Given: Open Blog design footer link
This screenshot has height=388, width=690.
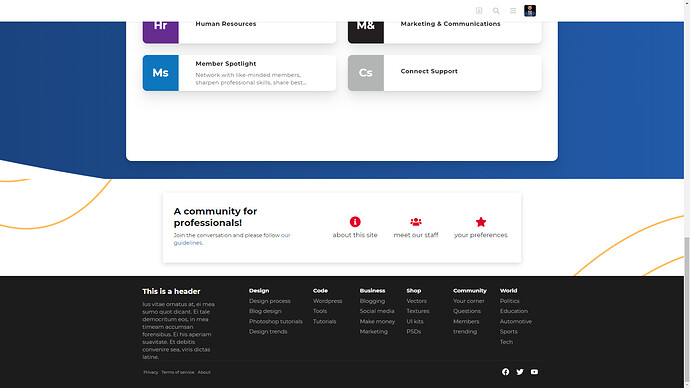Looking at the screenshot, I should point(265,311).
